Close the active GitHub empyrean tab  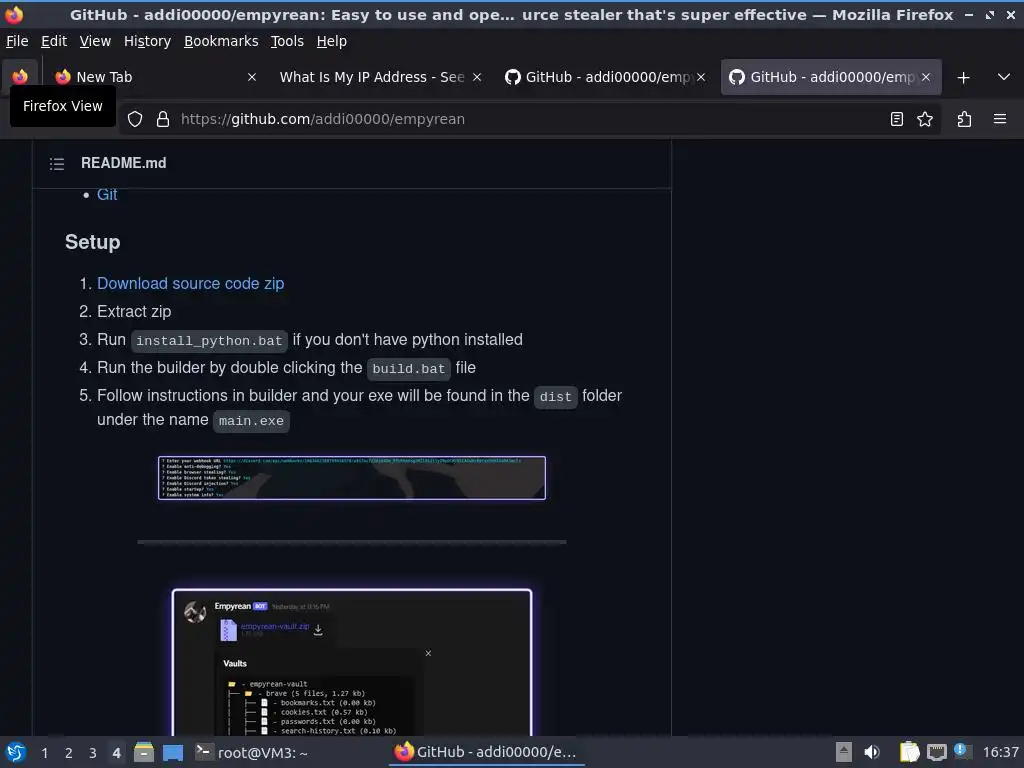(x=925, y=77)
